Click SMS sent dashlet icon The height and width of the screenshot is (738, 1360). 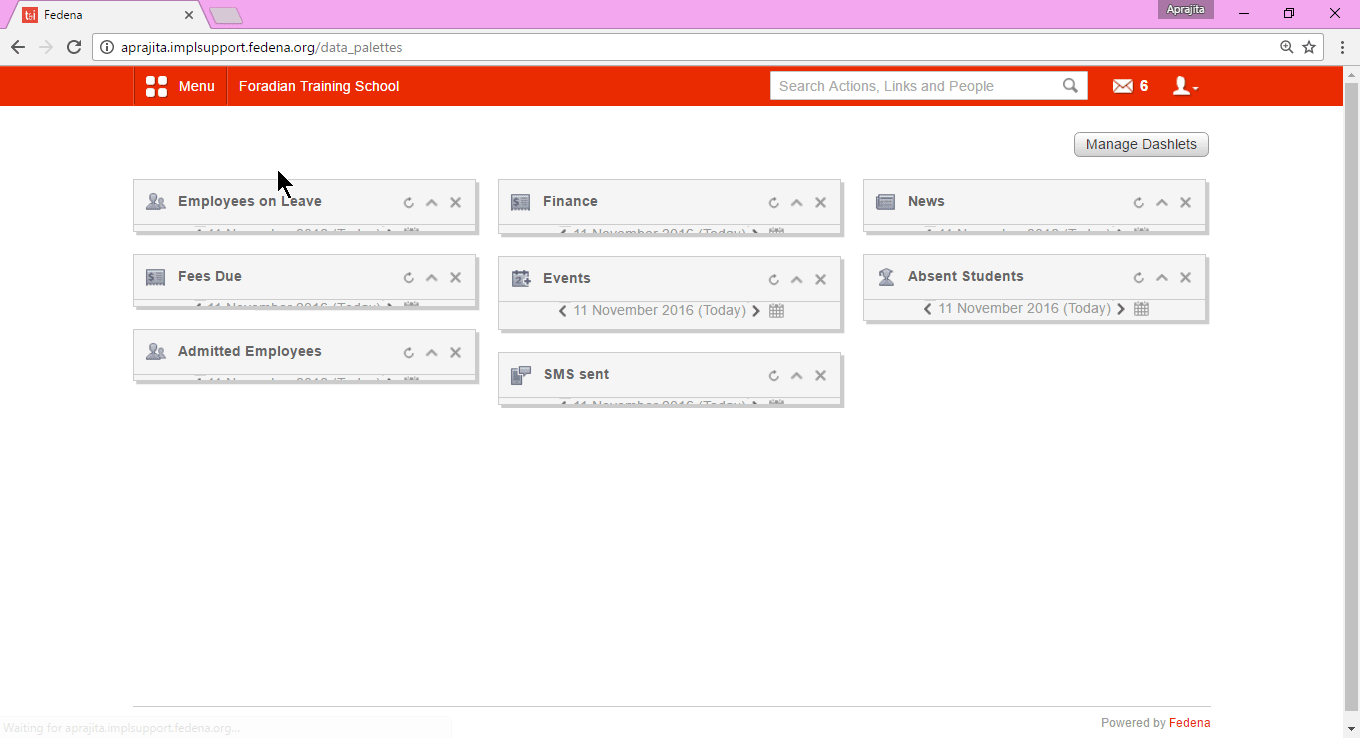tap(521, 375)
